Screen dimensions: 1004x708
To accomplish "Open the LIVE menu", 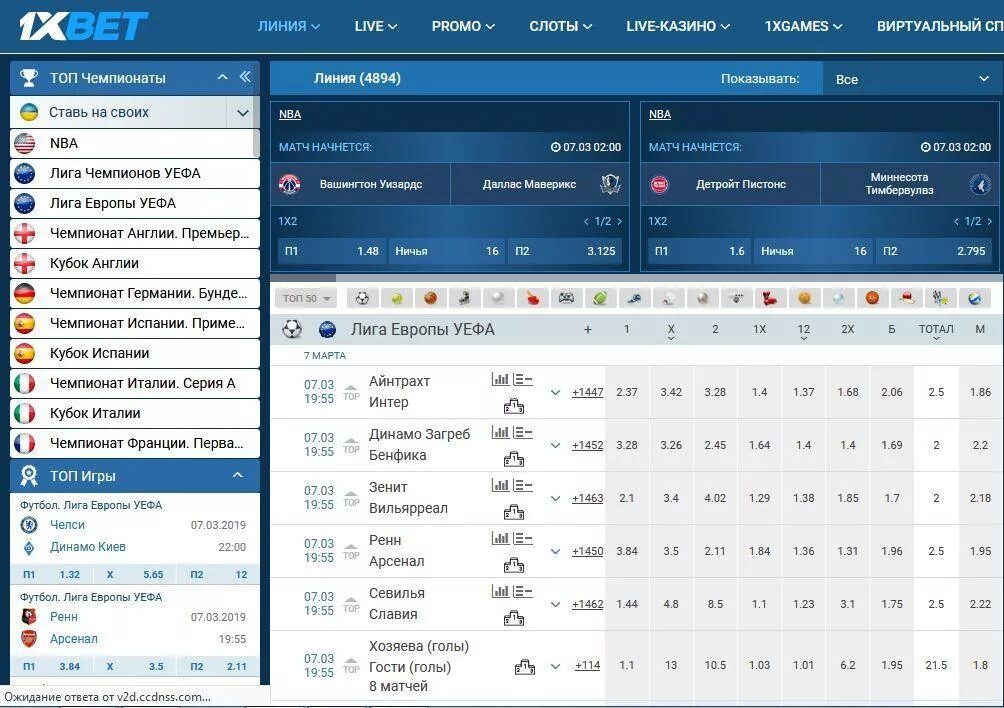I will tap(376, 26).
